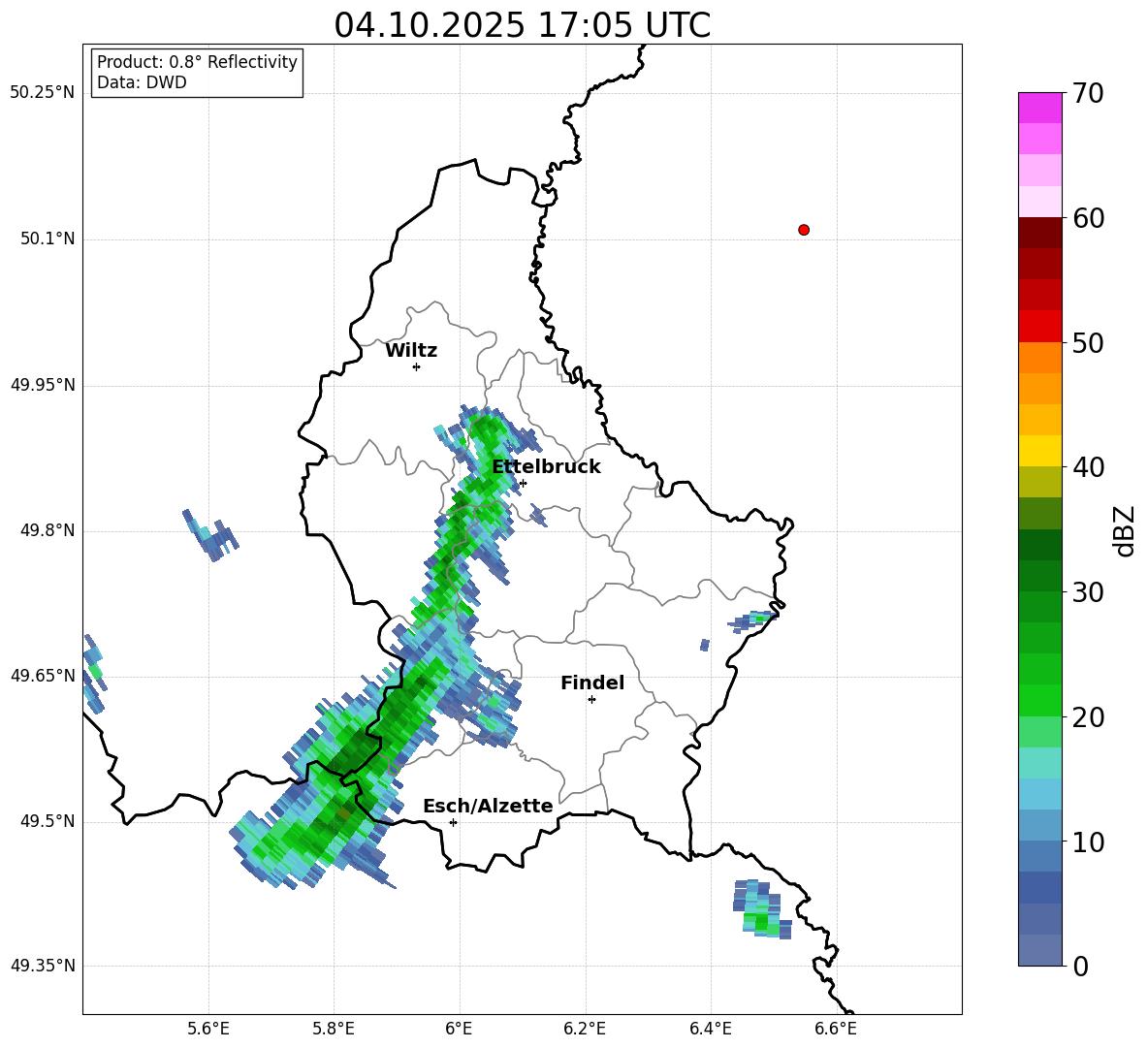This screenshot has width=1148, height=1048.
Task: Click the isolated blue echo west near 49.8°N
Action: click(x=210, y=535)
